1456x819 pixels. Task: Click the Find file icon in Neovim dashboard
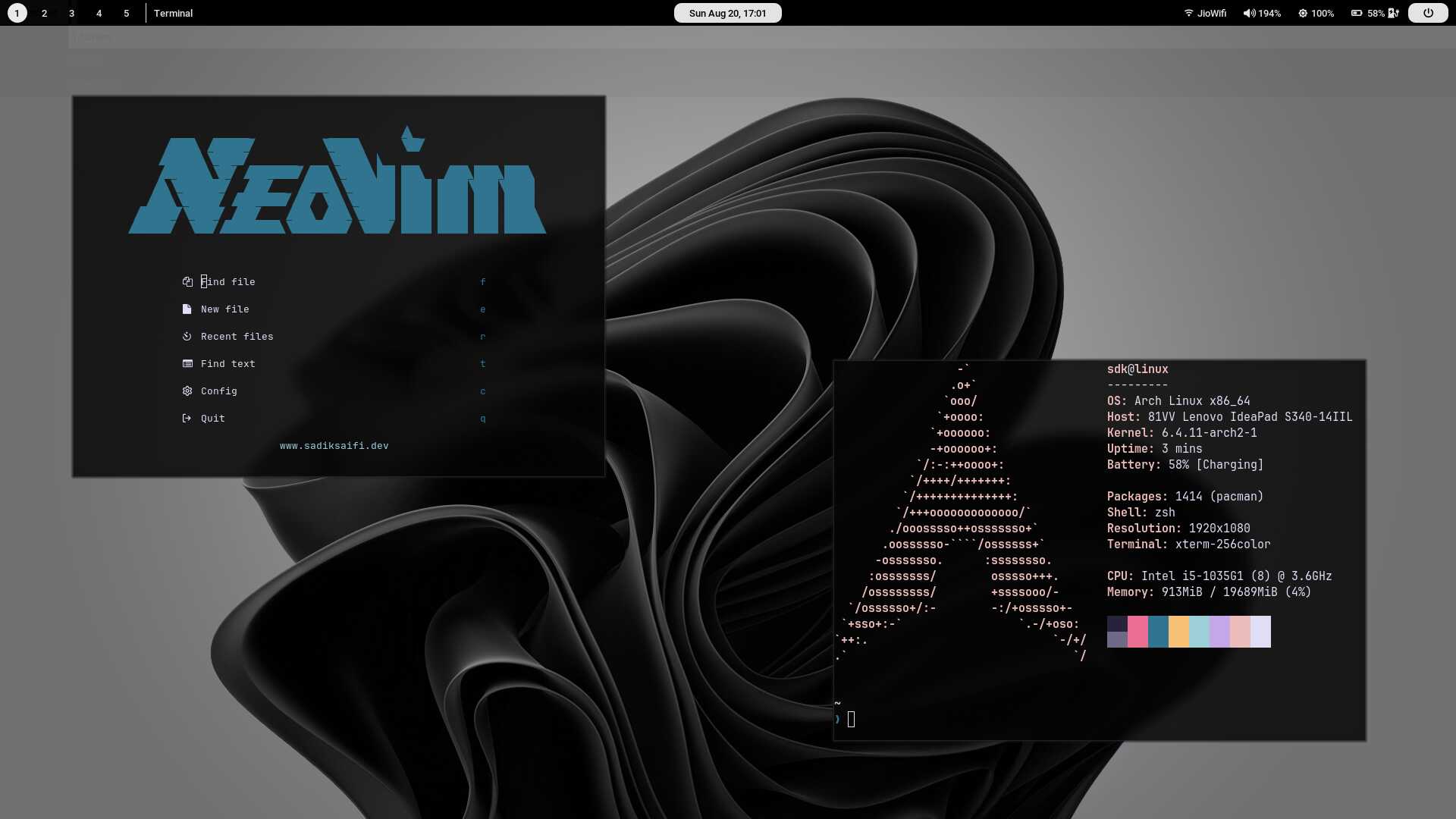[x=187, y=282]
